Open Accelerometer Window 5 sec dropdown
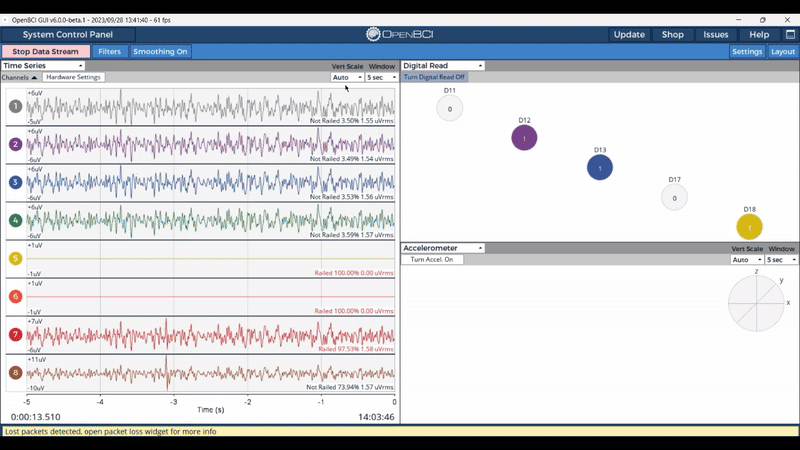Screen dimensions: 800x450 (x=781, y=260)
